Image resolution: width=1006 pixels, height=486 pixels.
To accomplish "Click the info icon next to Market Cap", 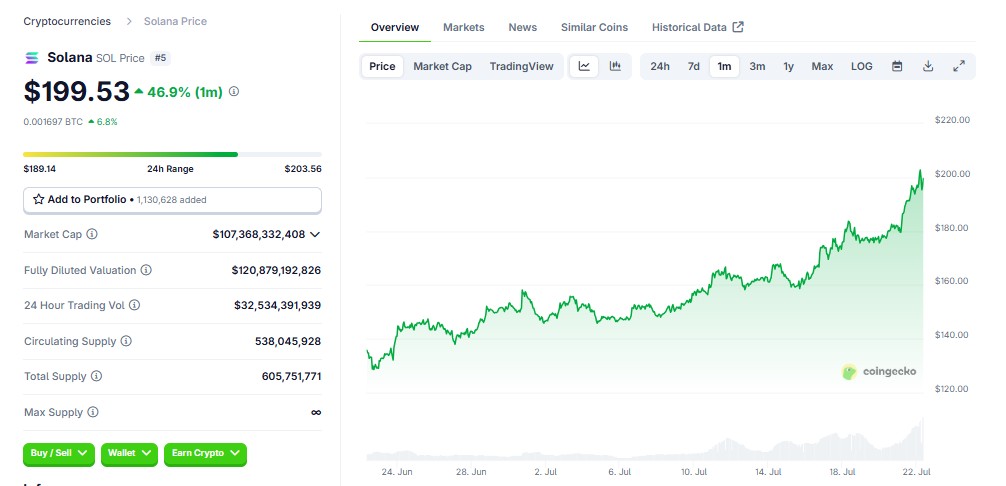I will pyautogui.click(x=92, y=234).
